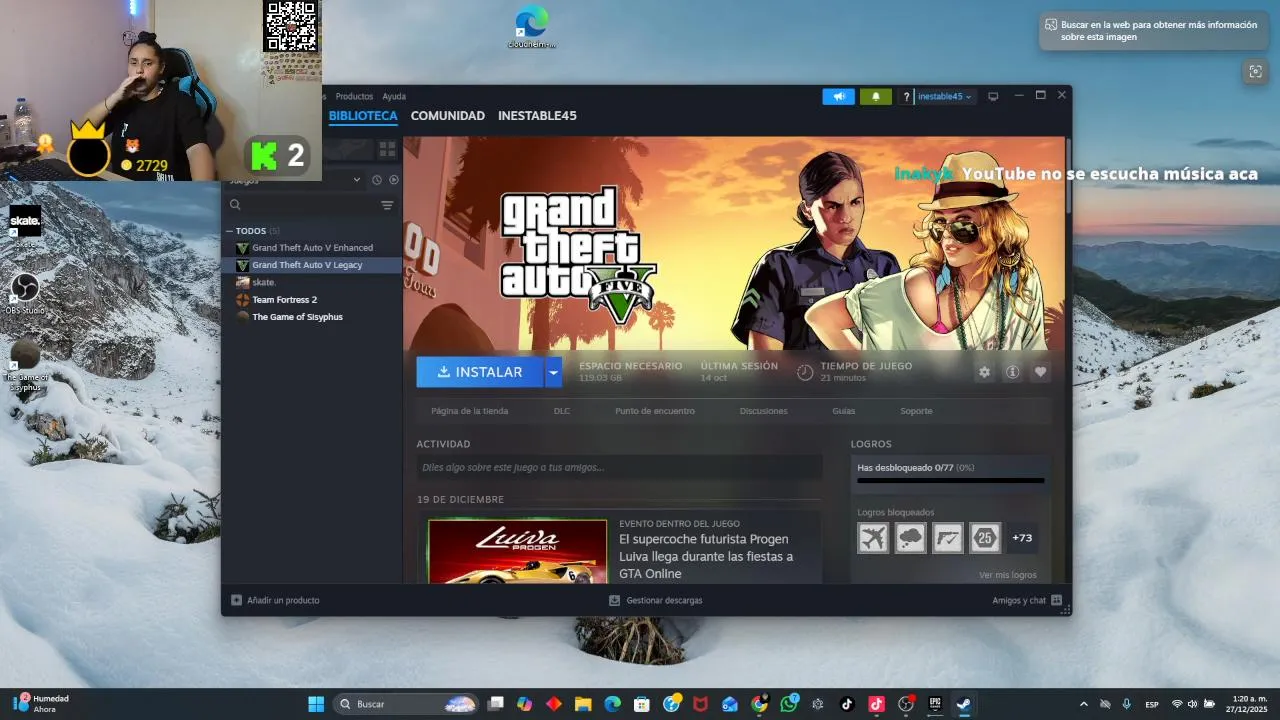This screenshot has width=1280, height=720.
Task: Select the airplane locked achievement
Action: pyautogui.click(x=873, y=538)
